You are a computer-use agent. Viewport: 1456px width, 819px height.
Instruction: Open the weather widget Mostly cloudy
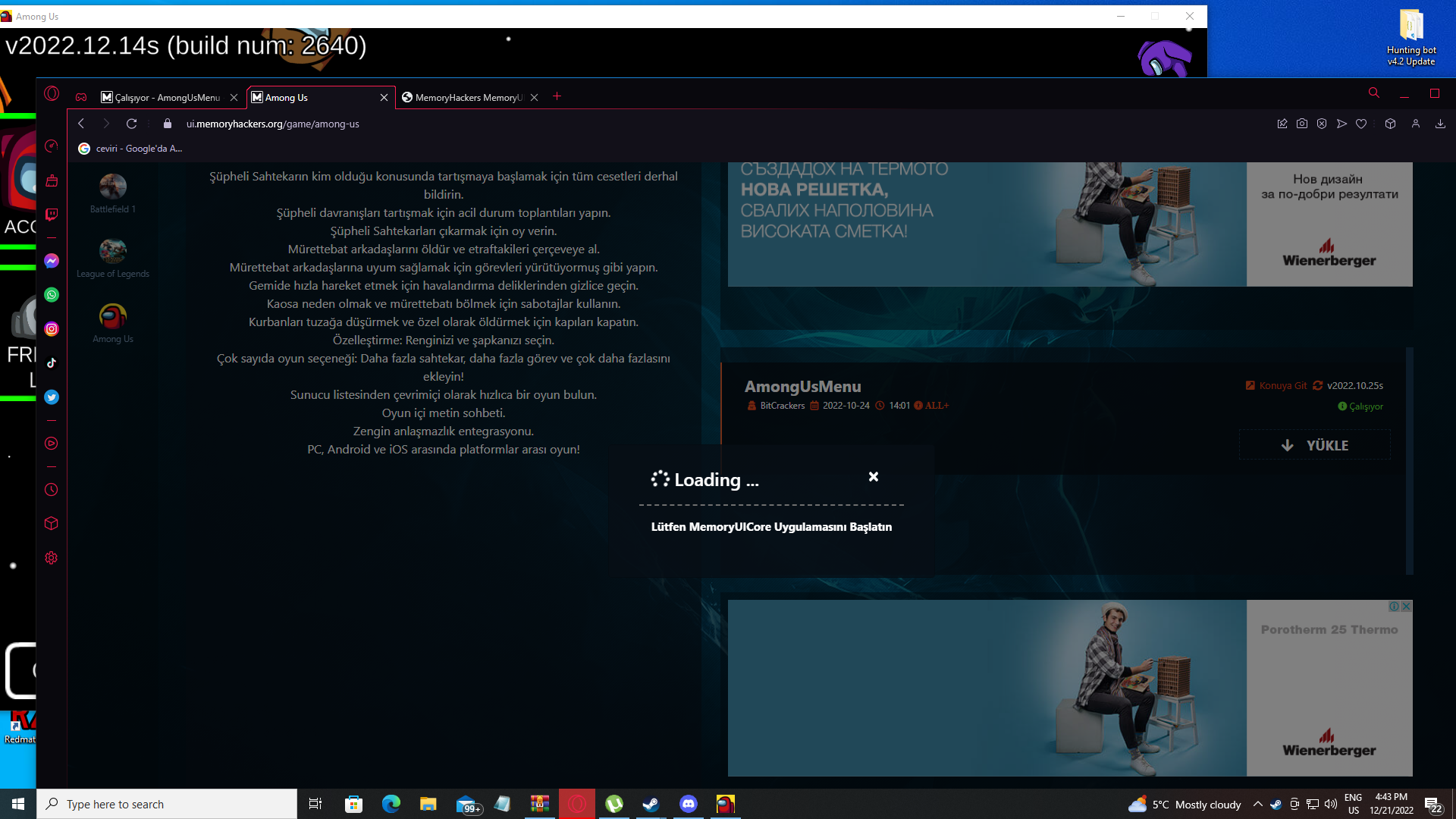tap(1185, 804)
